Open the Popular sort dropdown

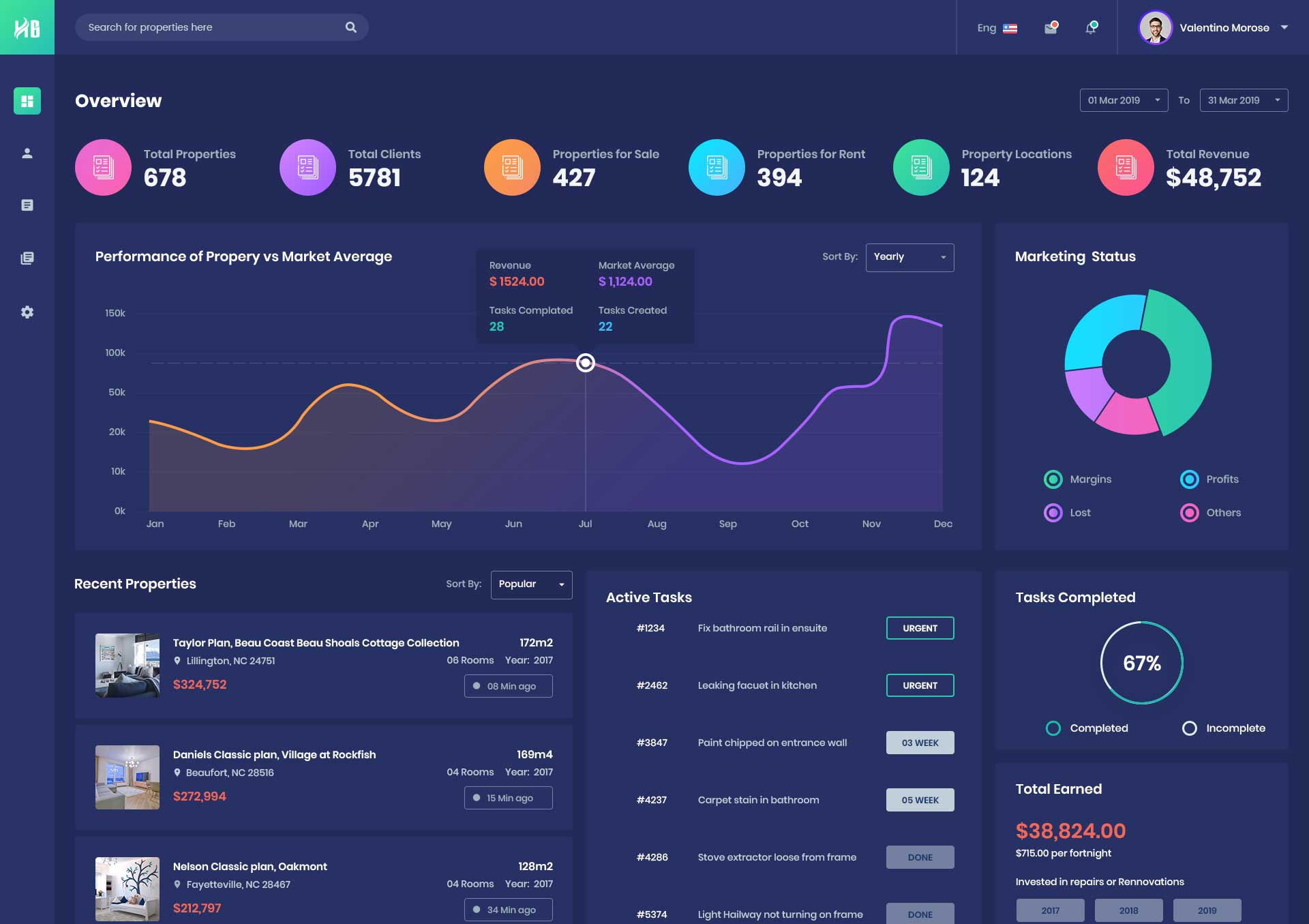point(531,584)
